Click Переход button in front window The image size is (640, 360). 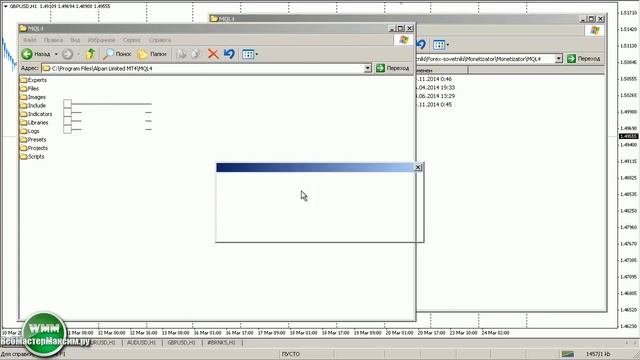point(393,68)
